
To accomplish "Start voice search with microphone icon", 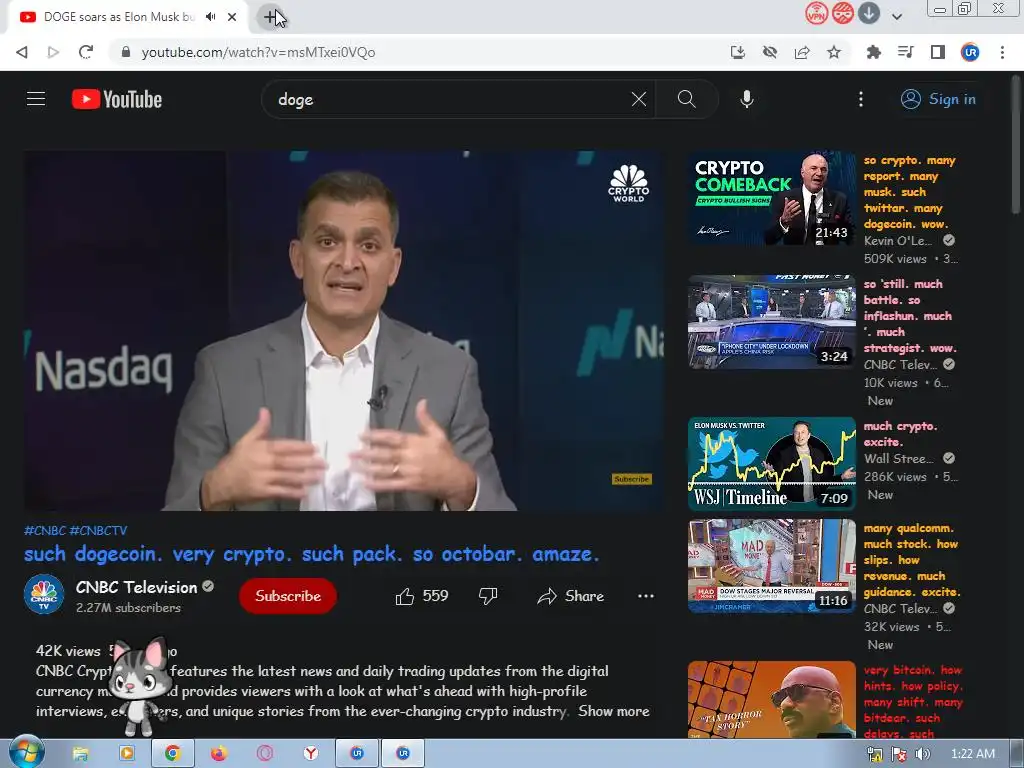I will point(746,99).
